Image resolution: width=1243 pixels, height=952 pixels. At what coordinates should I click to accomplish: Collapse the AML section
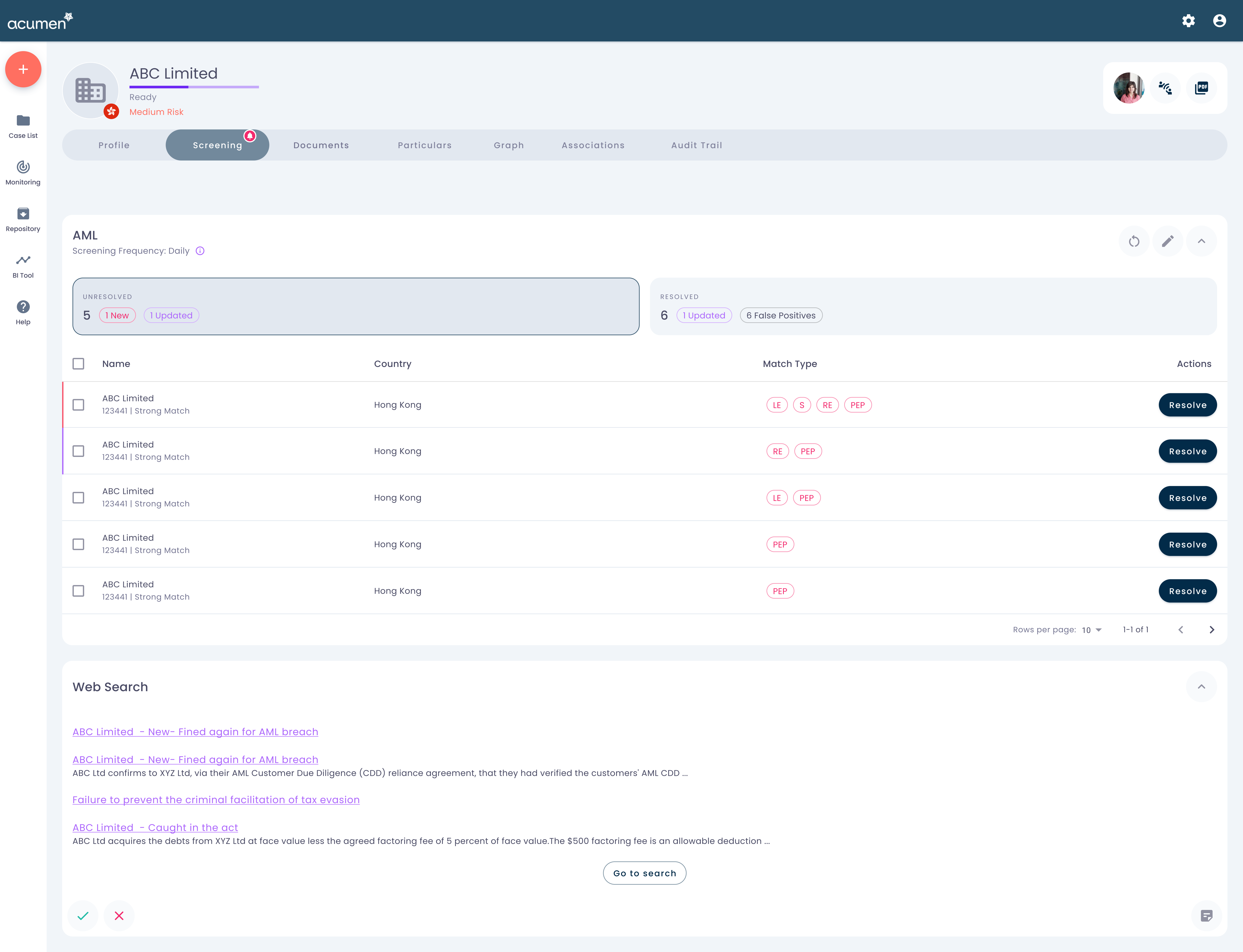[x=1201, y=241]
